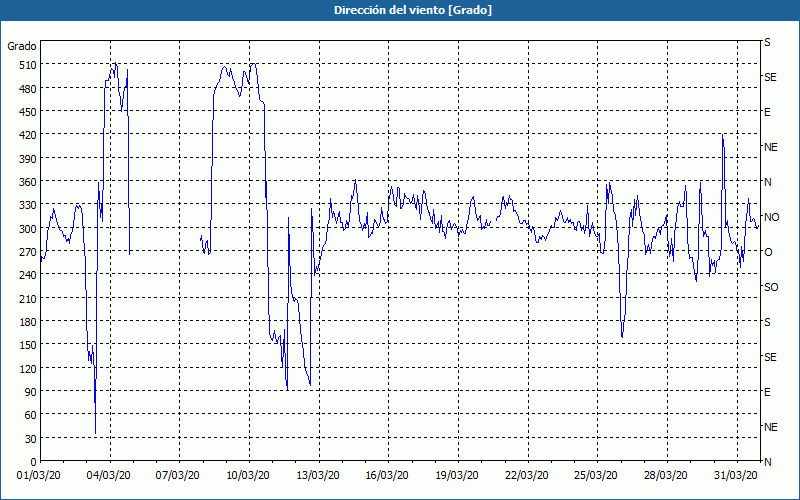Screen dimensions: 800x500
Task: Select the 28/03/20 date label
Action: (x=665, y=476)
